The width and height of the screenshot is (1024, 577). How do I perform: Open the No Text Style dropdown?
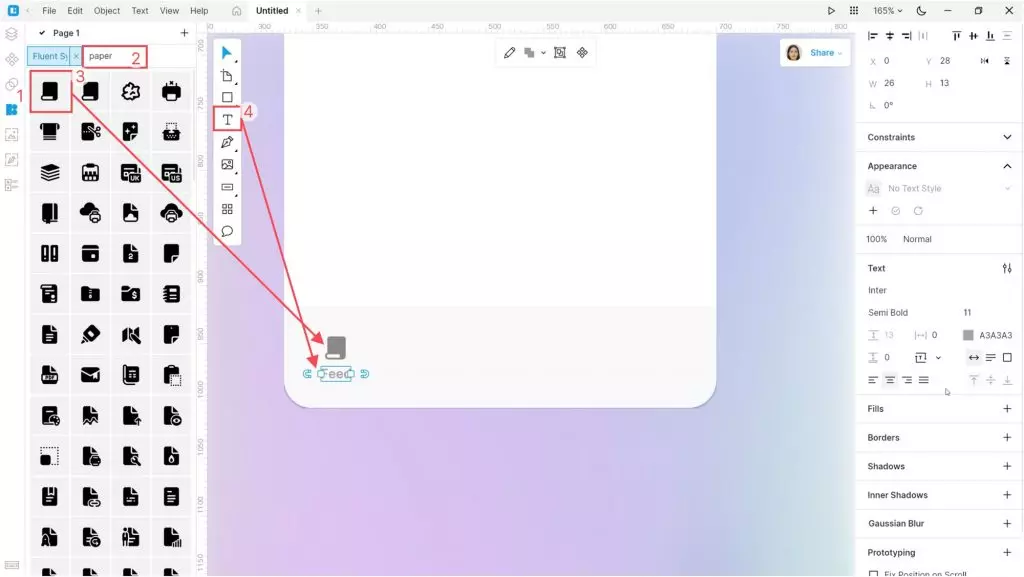[940, 188]
